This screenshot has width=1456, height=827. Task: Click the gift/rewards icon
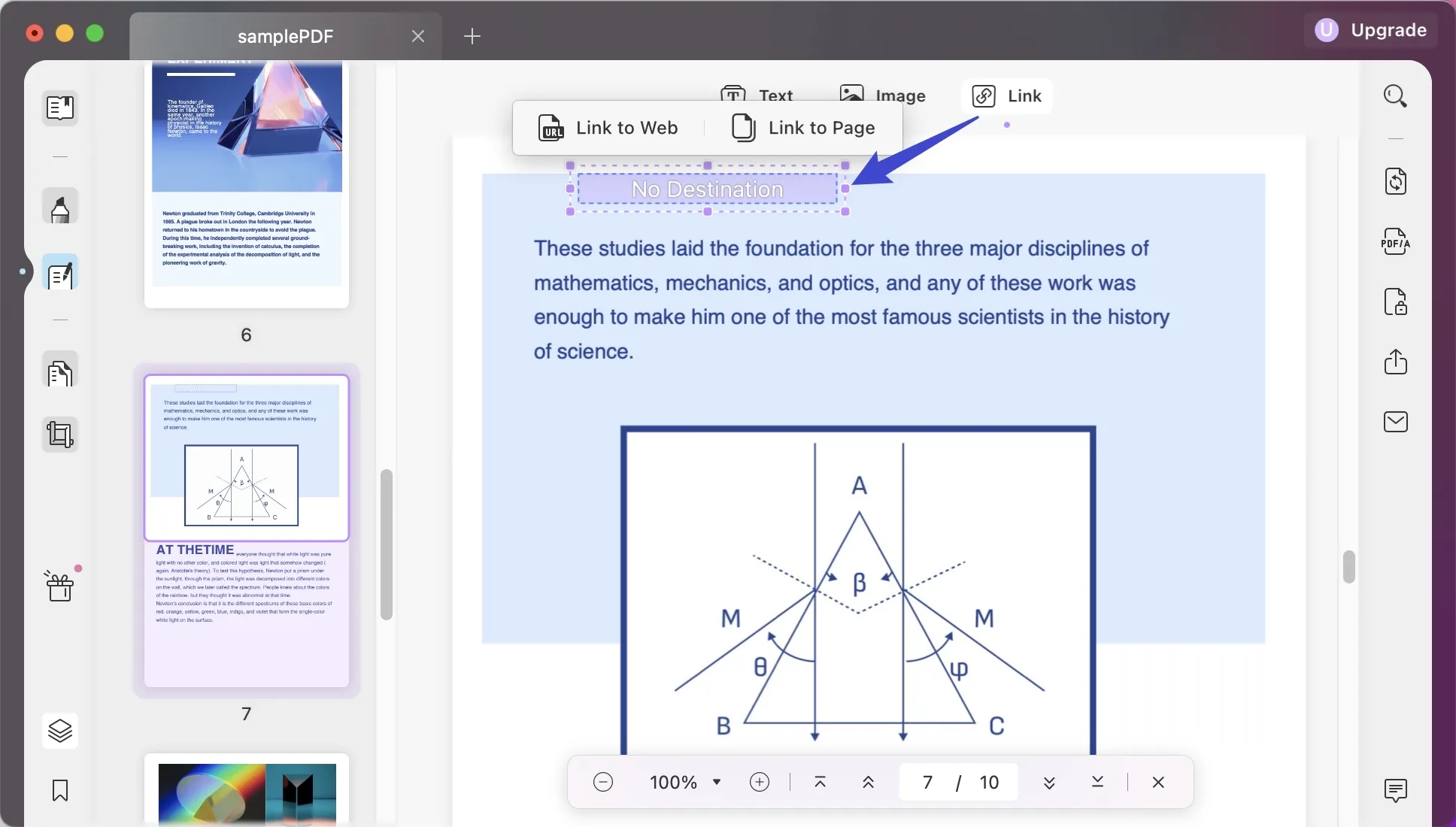pyautogui.click(x=59, y=587)
